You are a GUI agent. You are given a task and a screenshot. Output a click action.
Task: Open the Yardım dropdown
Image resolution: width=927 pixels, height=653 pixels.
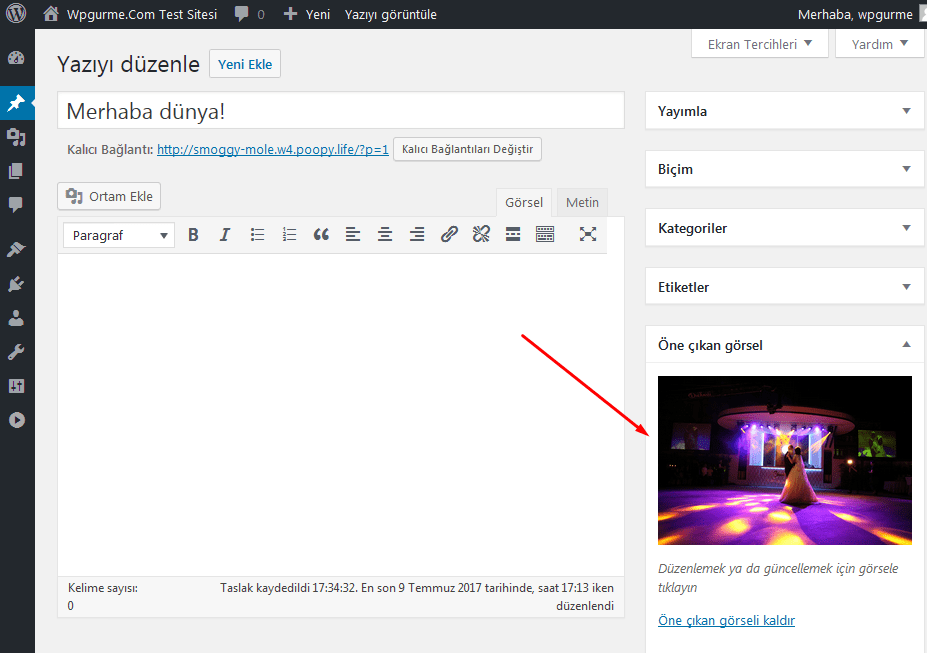(880, 44)
